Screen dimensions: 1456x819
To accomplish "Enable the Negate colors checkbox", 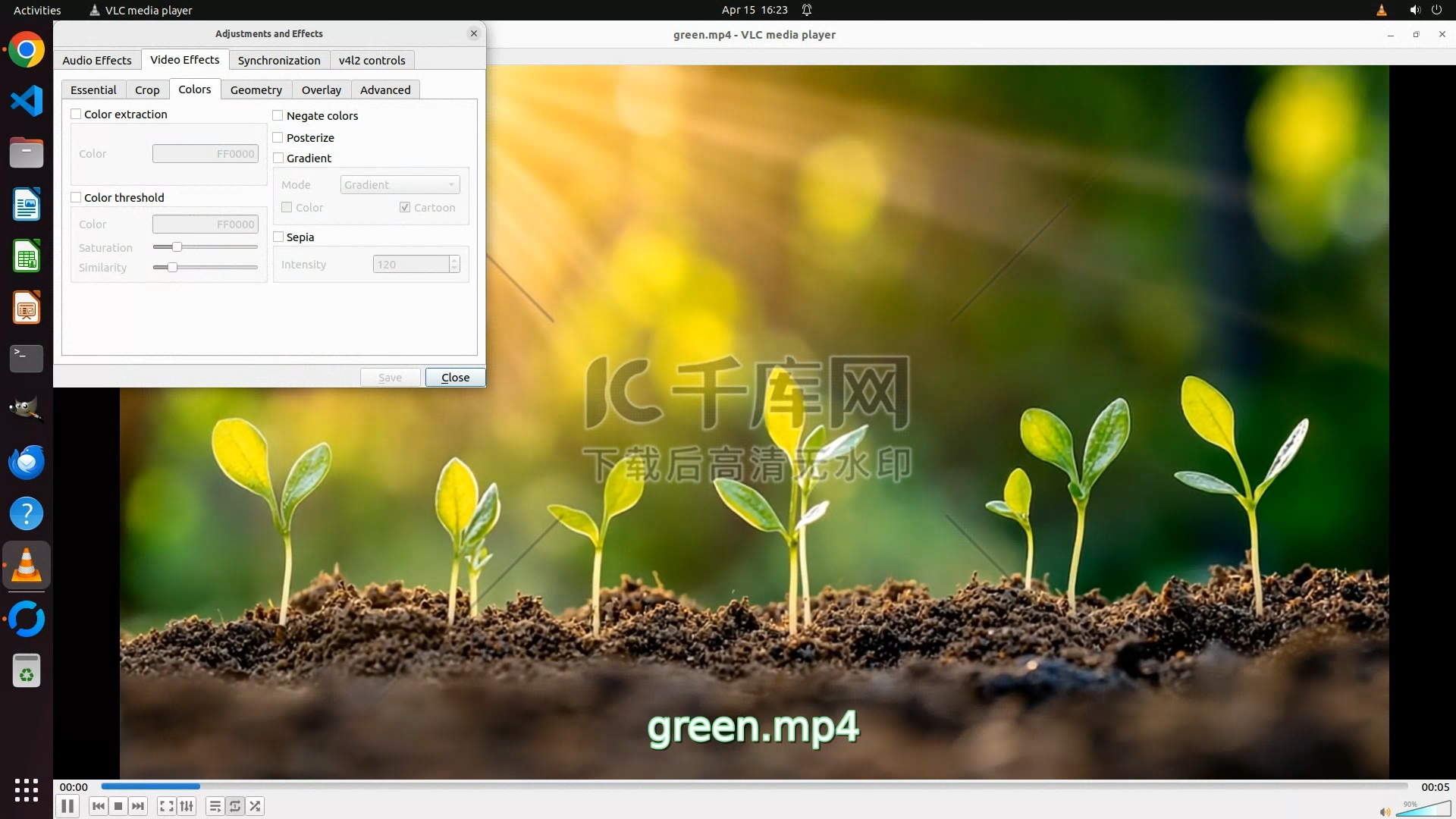I will (278, 116).
